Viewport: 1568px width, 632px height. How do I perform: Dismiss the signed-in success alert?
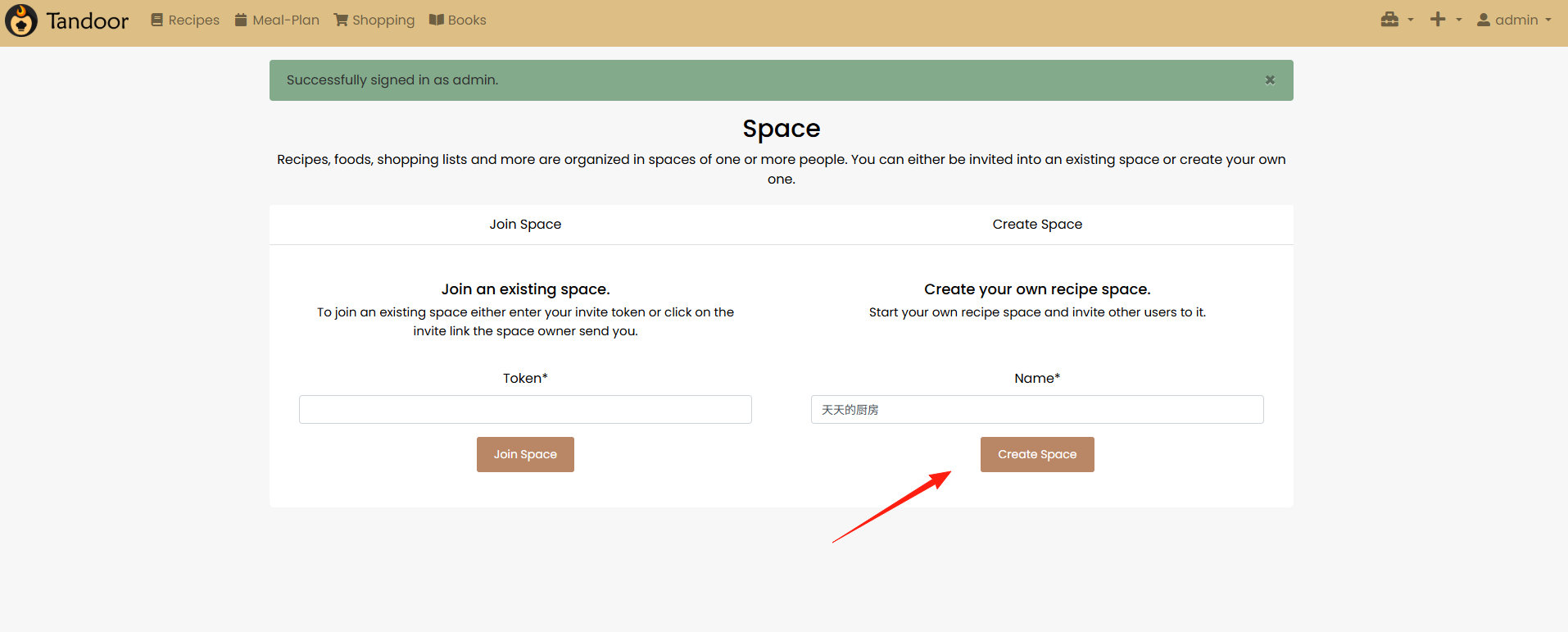pos(1270,80)
